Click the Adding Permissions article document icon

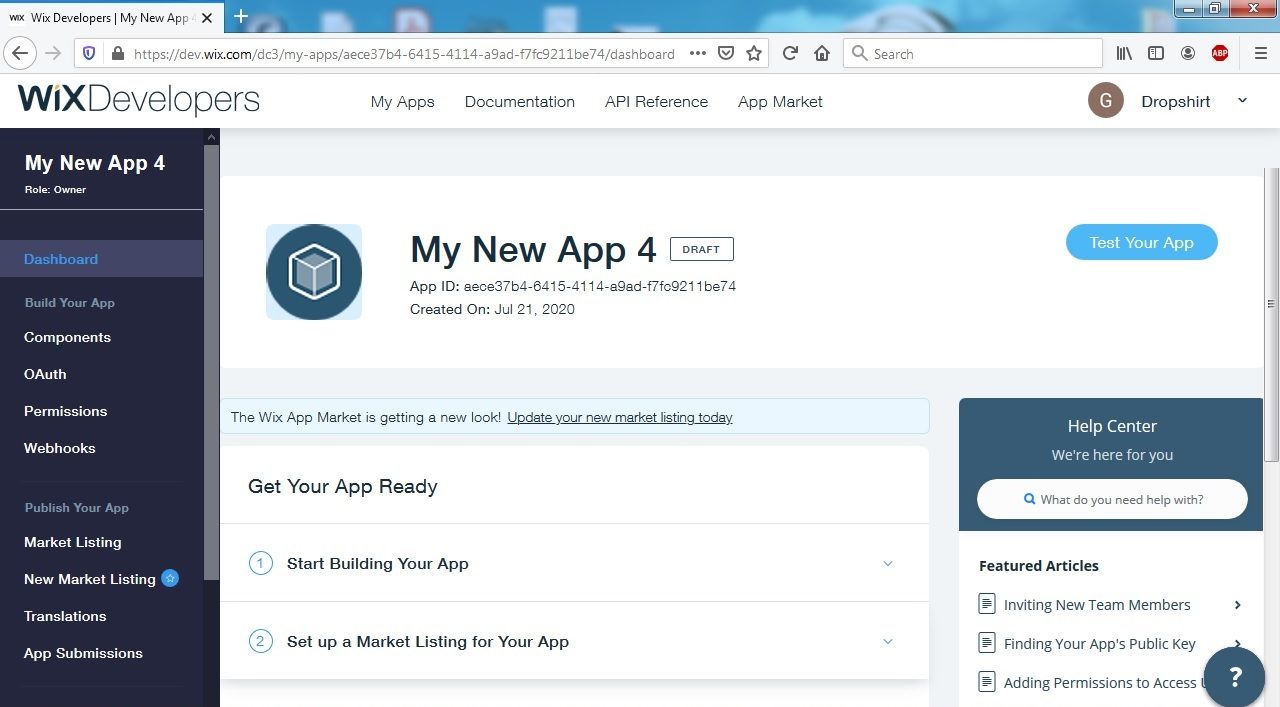pyautogui.click(x=987, y=682)
